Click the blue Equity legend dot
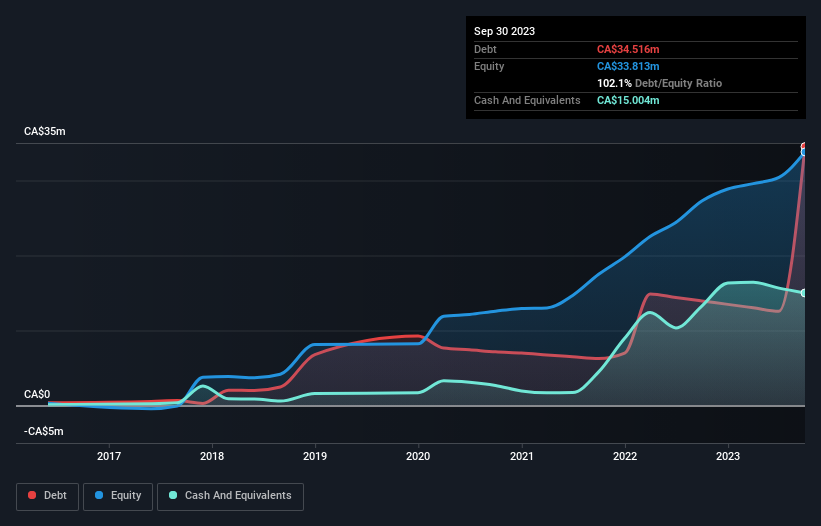 point(99,495)
